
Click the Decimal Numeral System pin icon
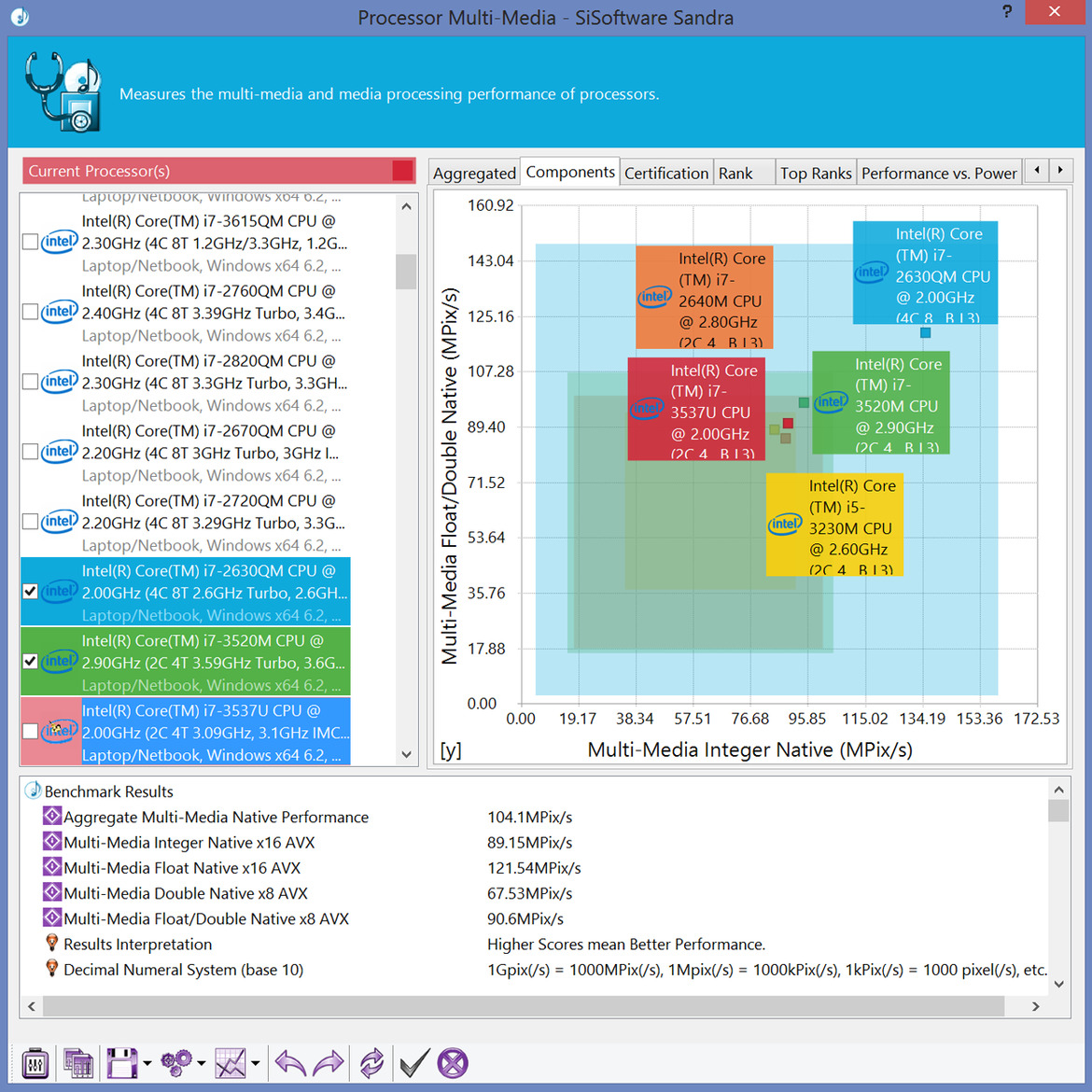tap(51, 968)
